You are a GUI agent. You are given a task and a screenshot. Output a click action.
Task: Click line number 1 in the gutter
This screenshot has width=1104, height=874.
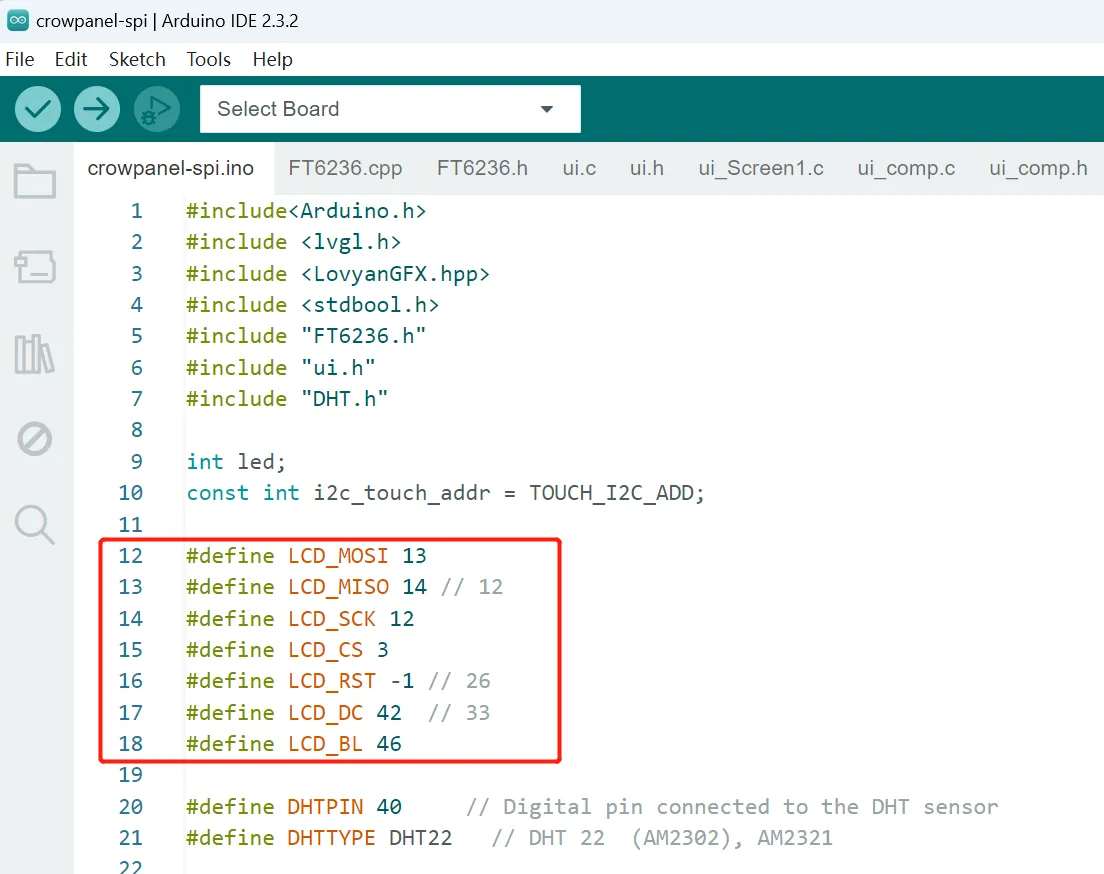point(137,211)
